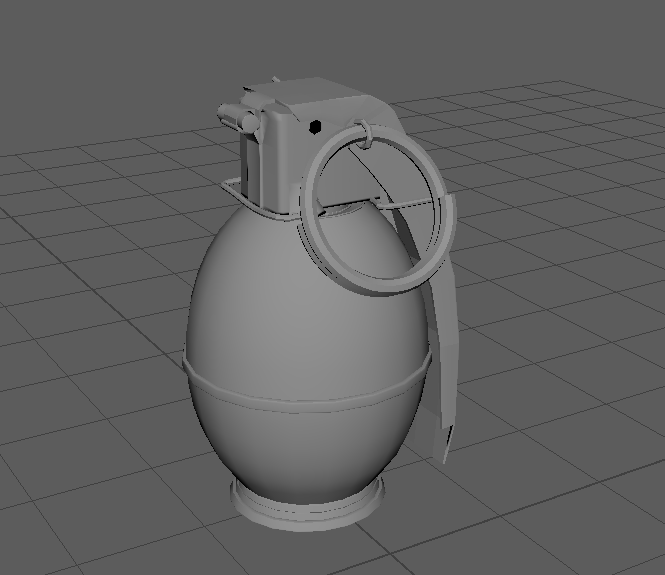Viewport: 665px width, 575px height.
Task: Select the boxy fuse housing on top
Action: click(284, 161)
